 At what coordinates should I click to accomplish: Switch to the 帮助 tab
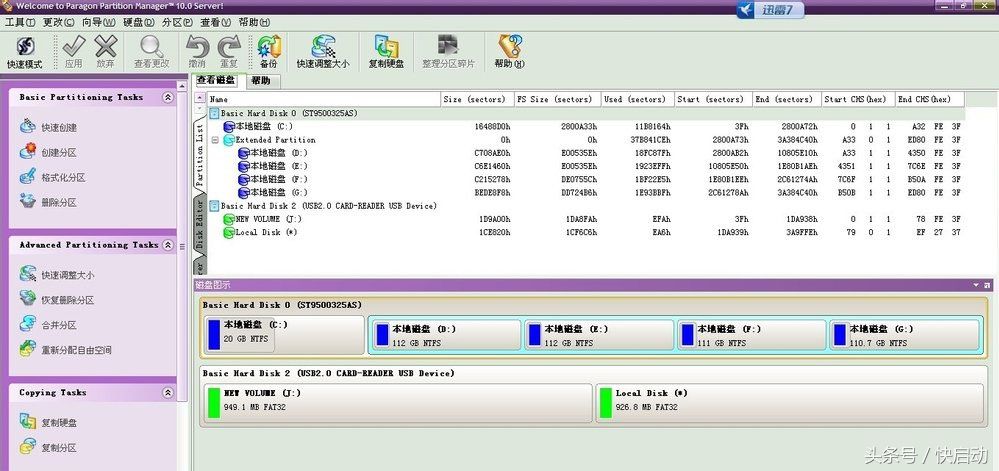[261, 81]
